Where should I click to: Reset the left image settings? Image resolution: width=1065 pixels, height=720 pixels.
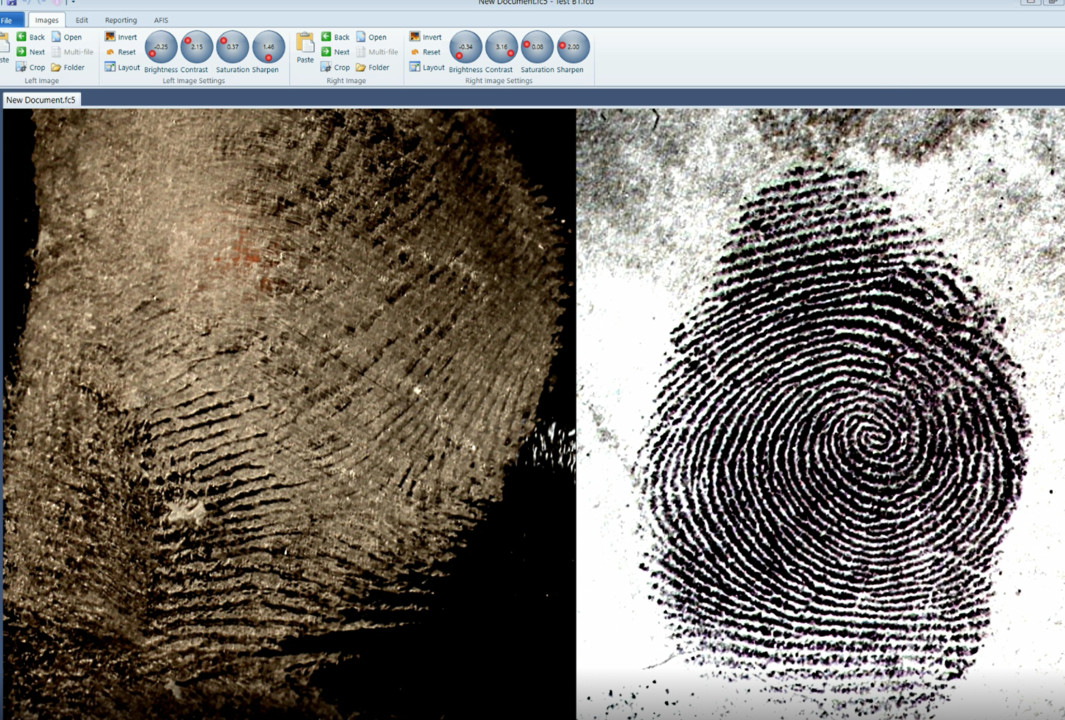[121, 52]
